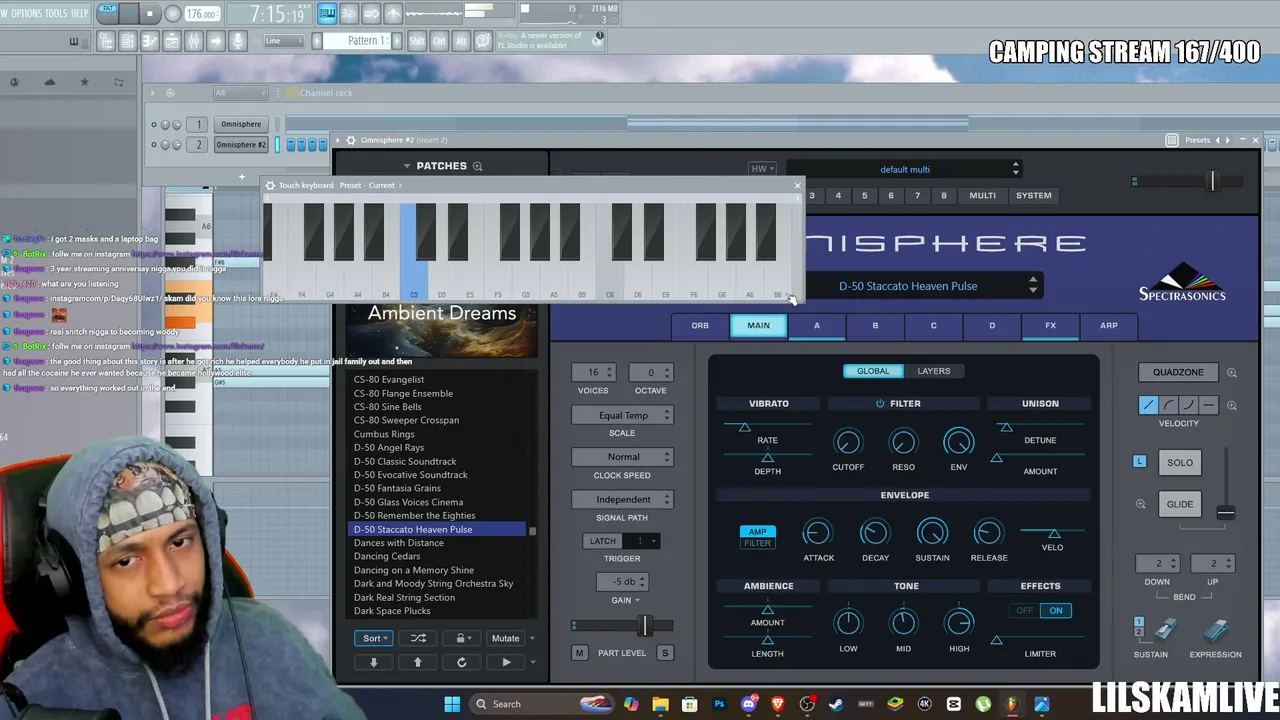Open the cloud tab in browser
The width and height of the screenshot is (1280, 720).
(x=49, y=82)
